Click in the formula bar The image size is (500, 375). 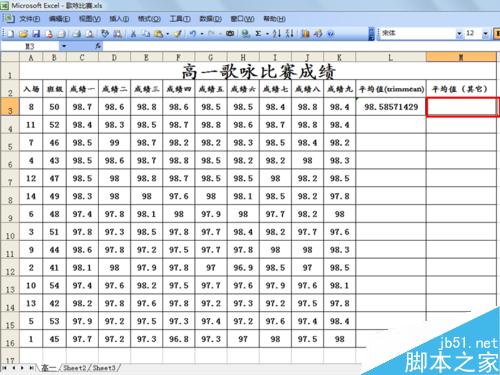pos(300,46)
